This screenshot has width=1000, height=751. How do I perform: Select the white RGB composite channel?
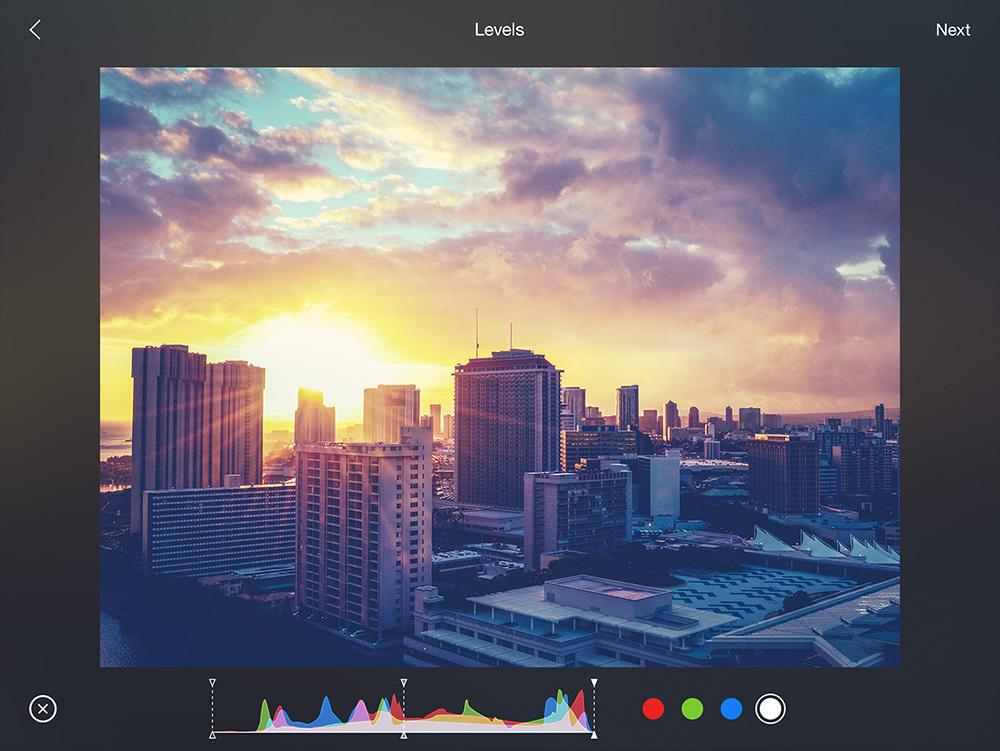(x=770, y=709)
